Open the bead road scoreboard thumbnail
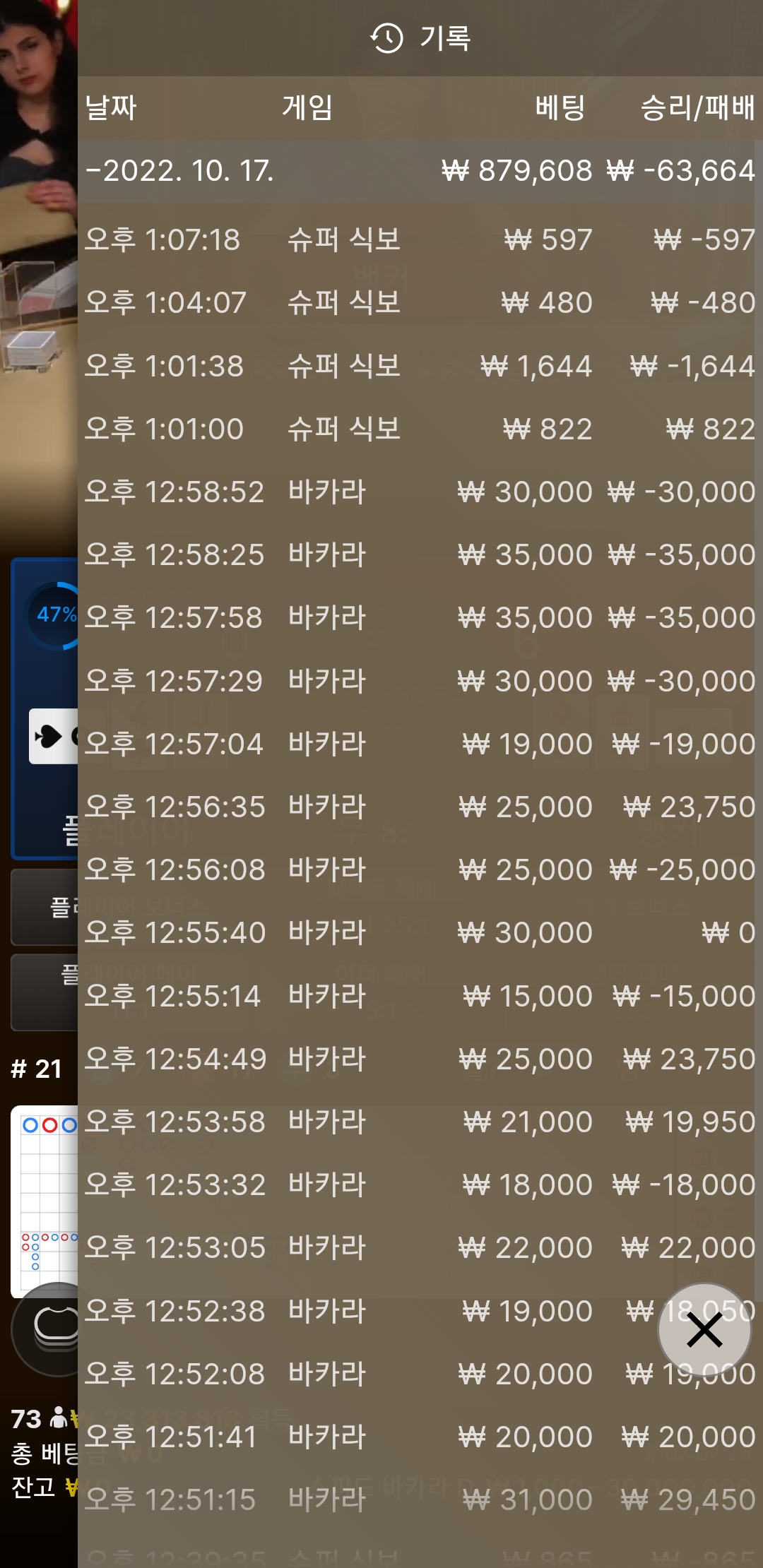 click(x=44, y=1201)
